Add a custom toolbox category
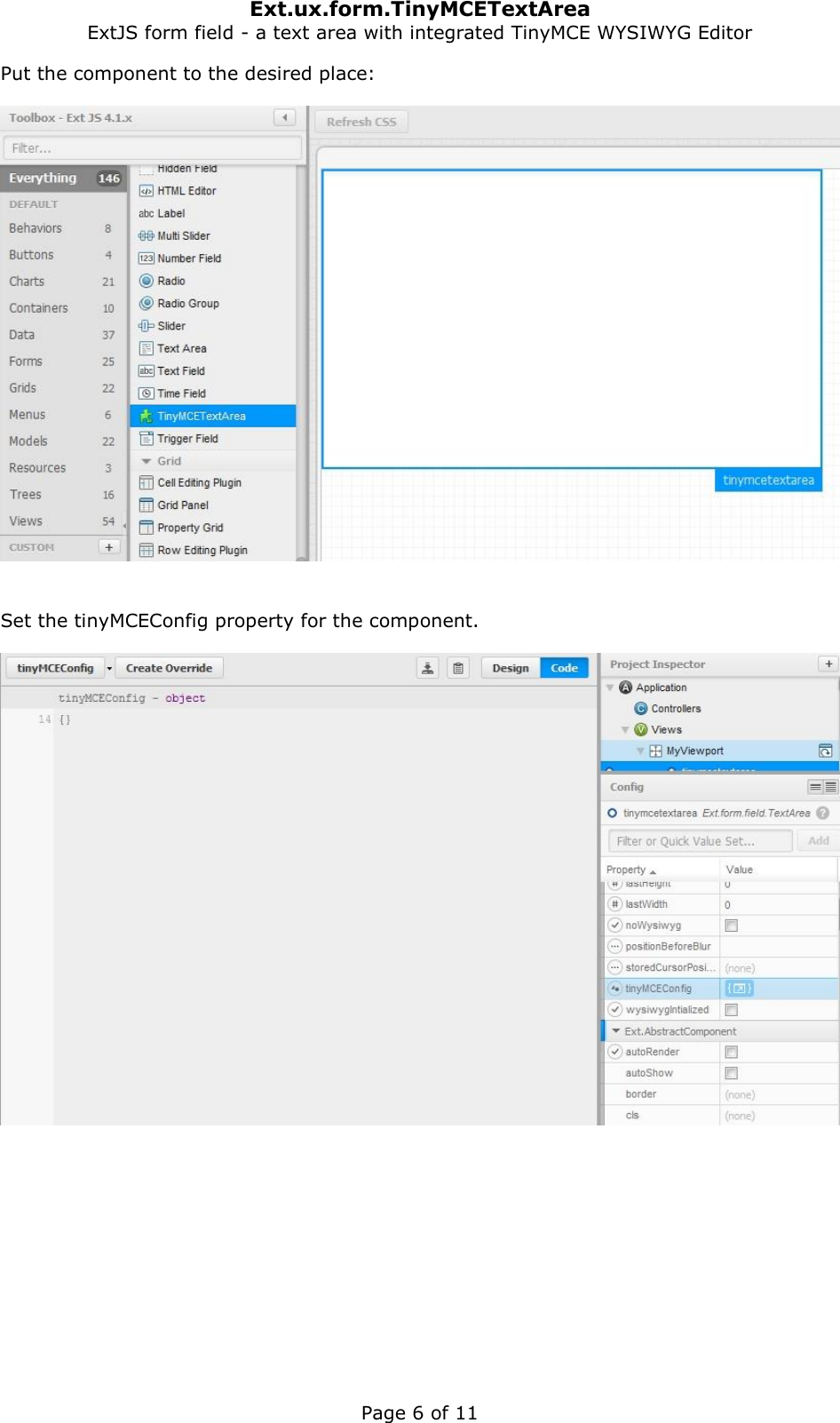 [x=109, y=547]
